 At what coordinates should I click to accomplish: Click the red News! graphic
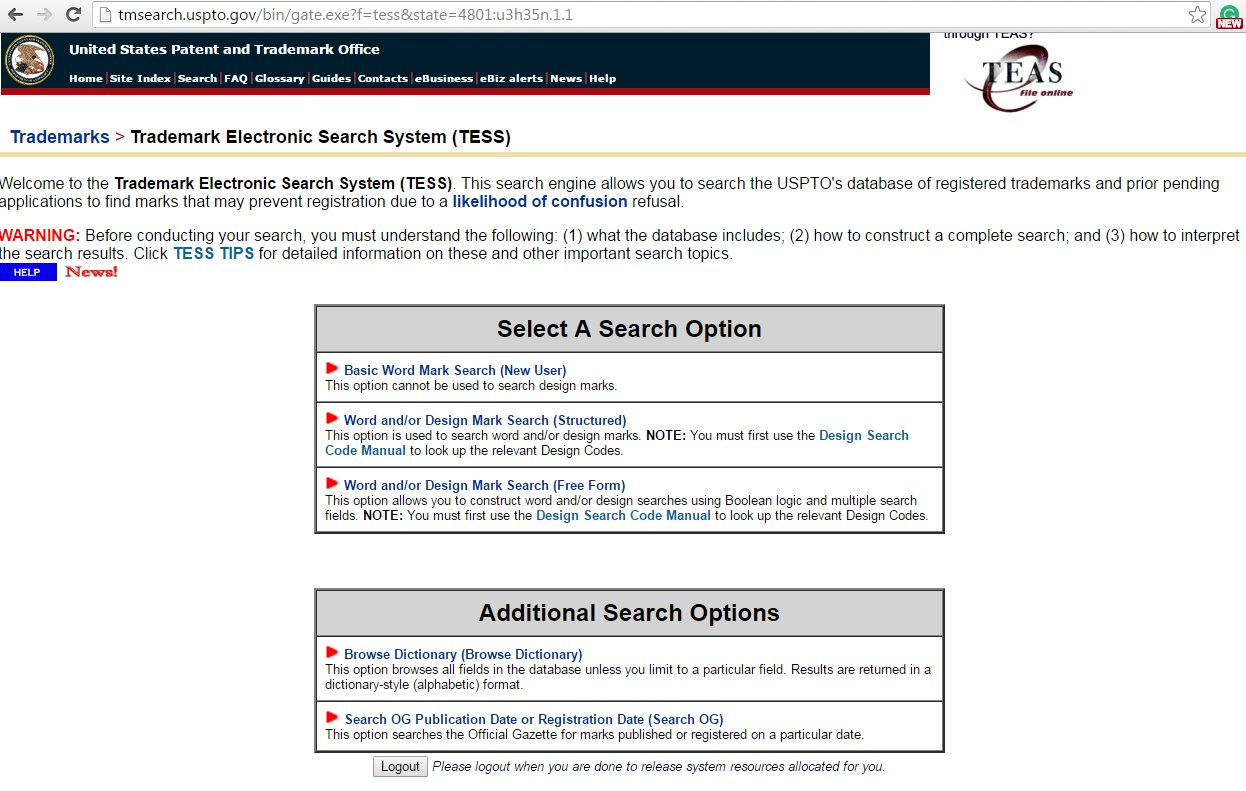91,272
